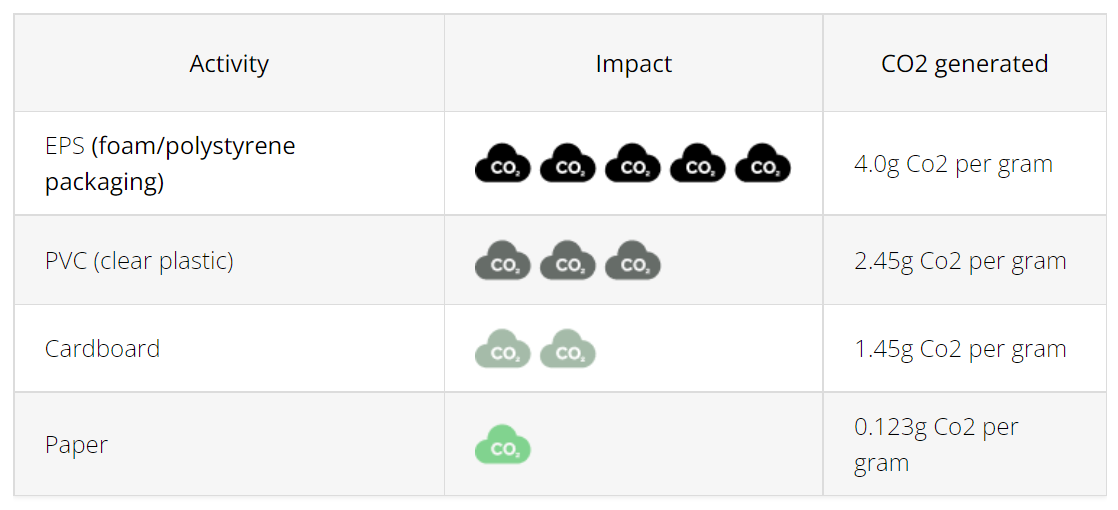Image resolution: width=1118 pixels, height=510 pixels.
Task: Click the CO2 generated column header
Action: point(965,64)
